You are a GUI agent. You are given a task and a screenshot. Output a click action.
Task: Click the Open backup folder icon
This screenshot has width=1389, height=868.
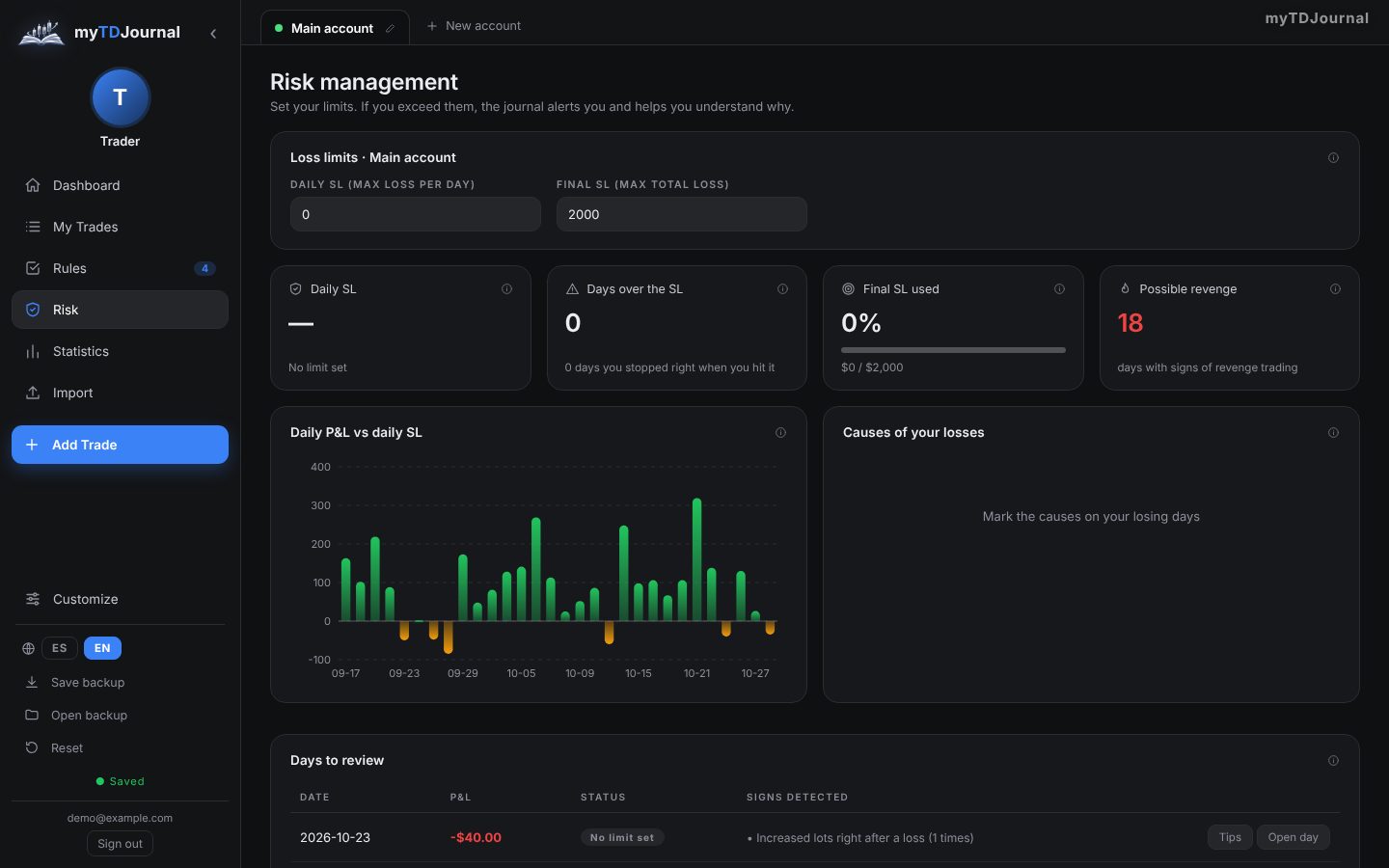[x=32, y=715]
